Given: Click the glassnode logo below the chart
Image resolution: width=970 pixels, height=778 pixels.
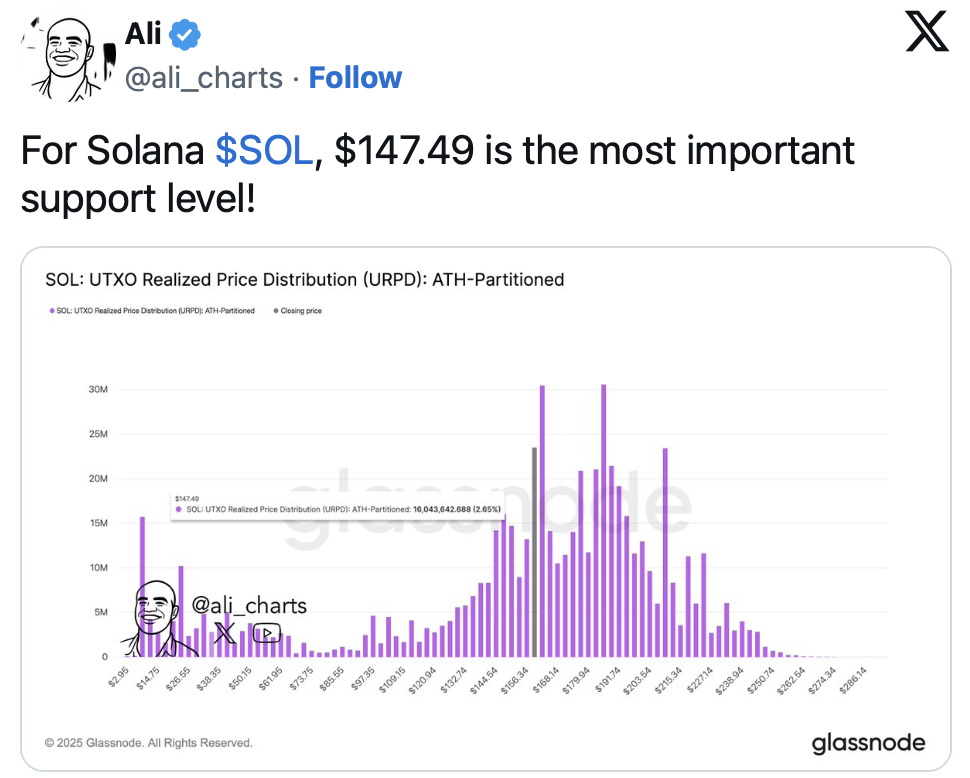Looking at the screenshot, I should (x=868, y=743).
